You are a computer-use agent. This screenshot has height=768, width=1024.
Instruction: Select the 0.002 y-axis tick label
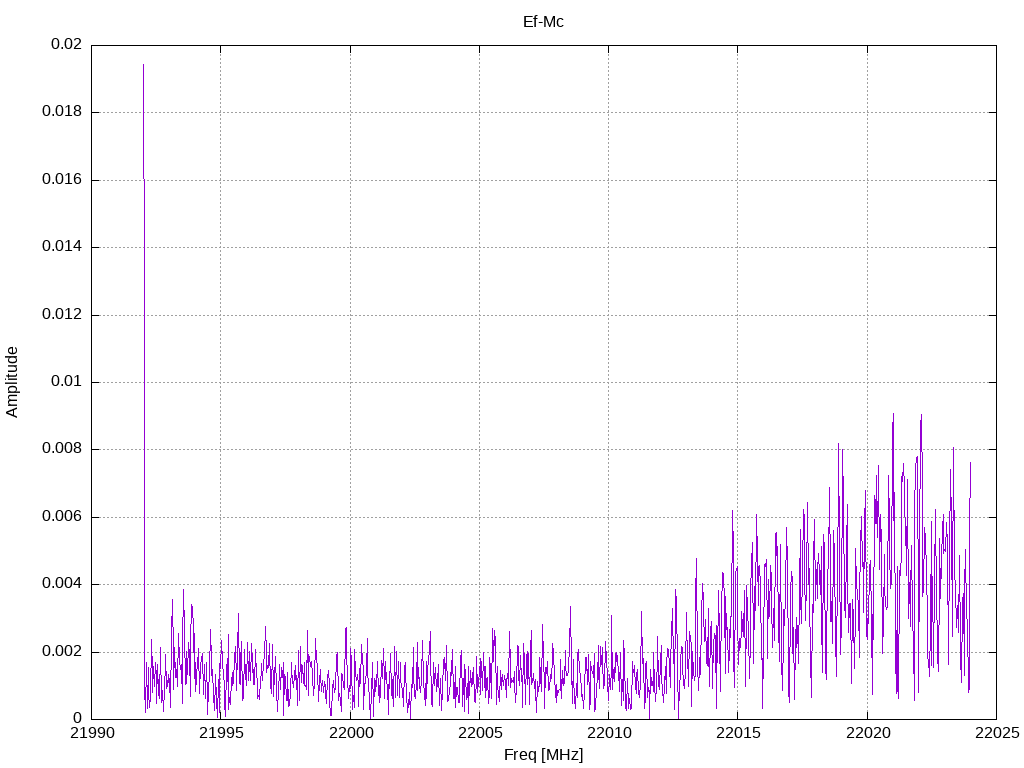pos(62,652)
